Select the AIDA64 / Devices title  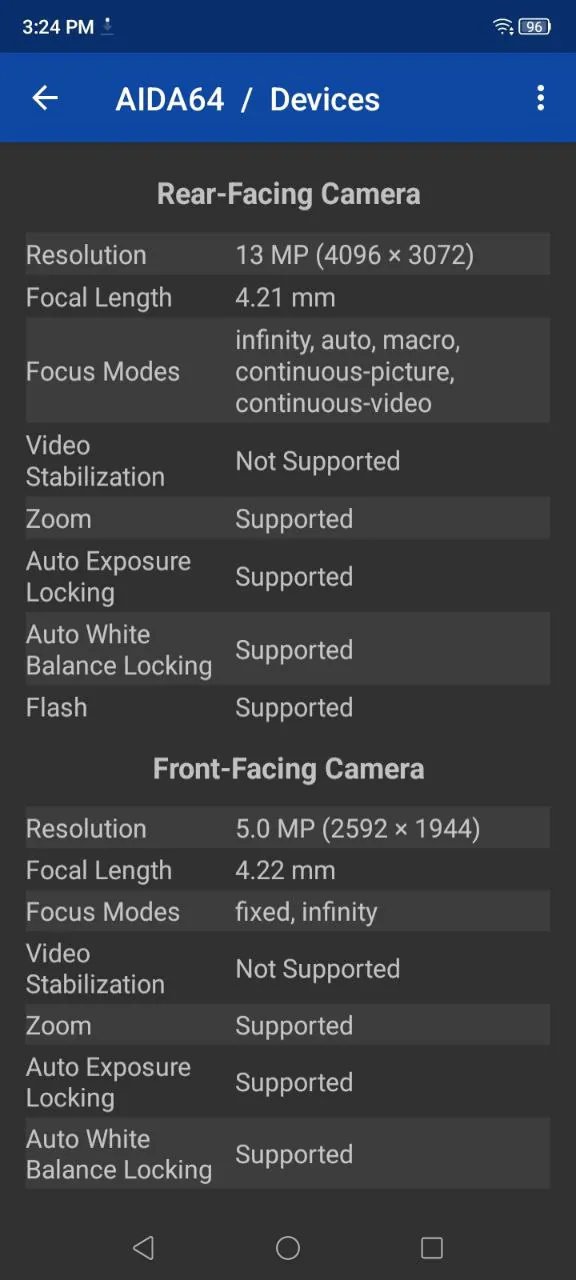248,99
